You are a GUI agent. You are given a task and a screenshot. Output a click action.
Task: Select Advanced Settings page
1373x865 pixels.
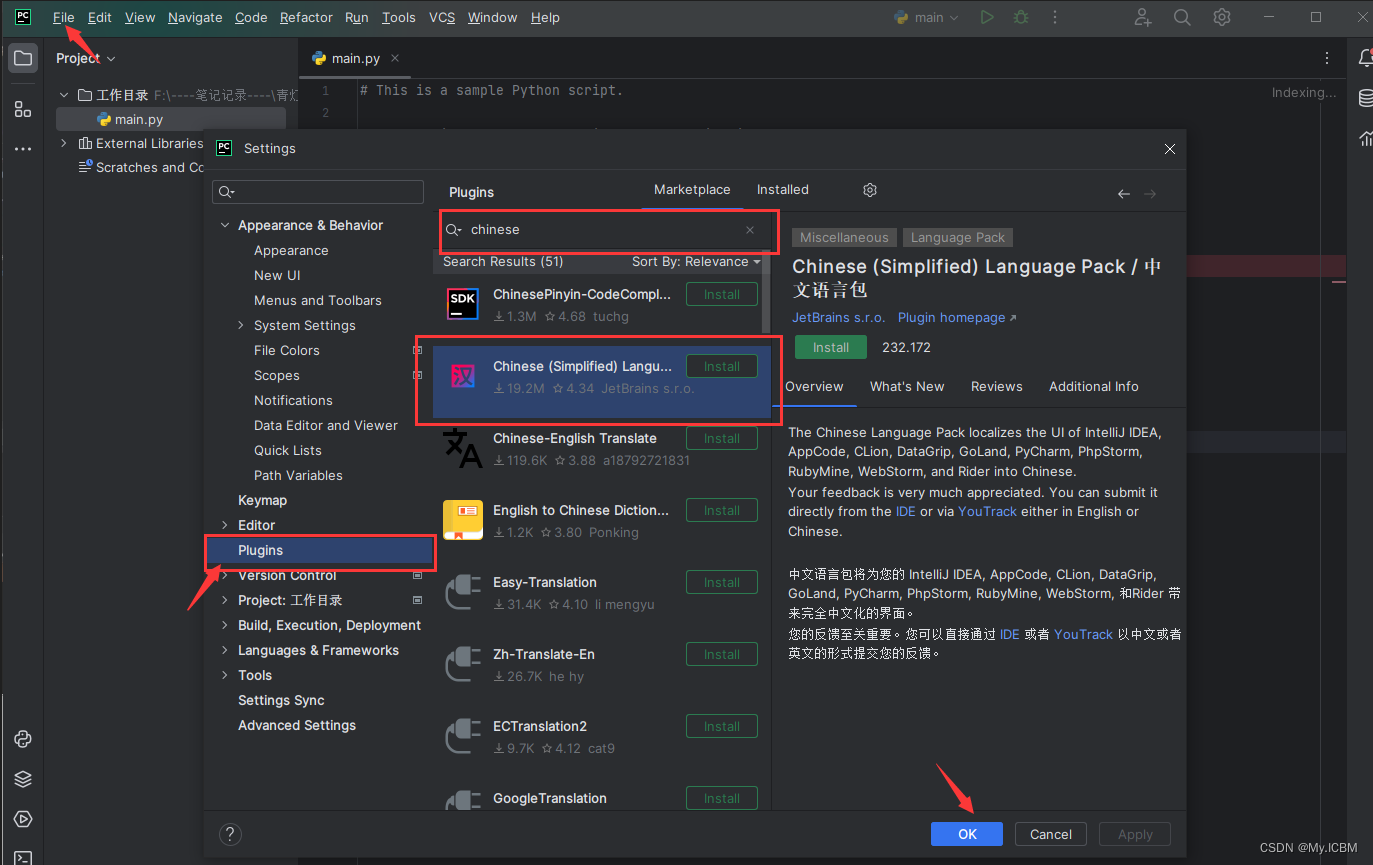coord(297,726)
